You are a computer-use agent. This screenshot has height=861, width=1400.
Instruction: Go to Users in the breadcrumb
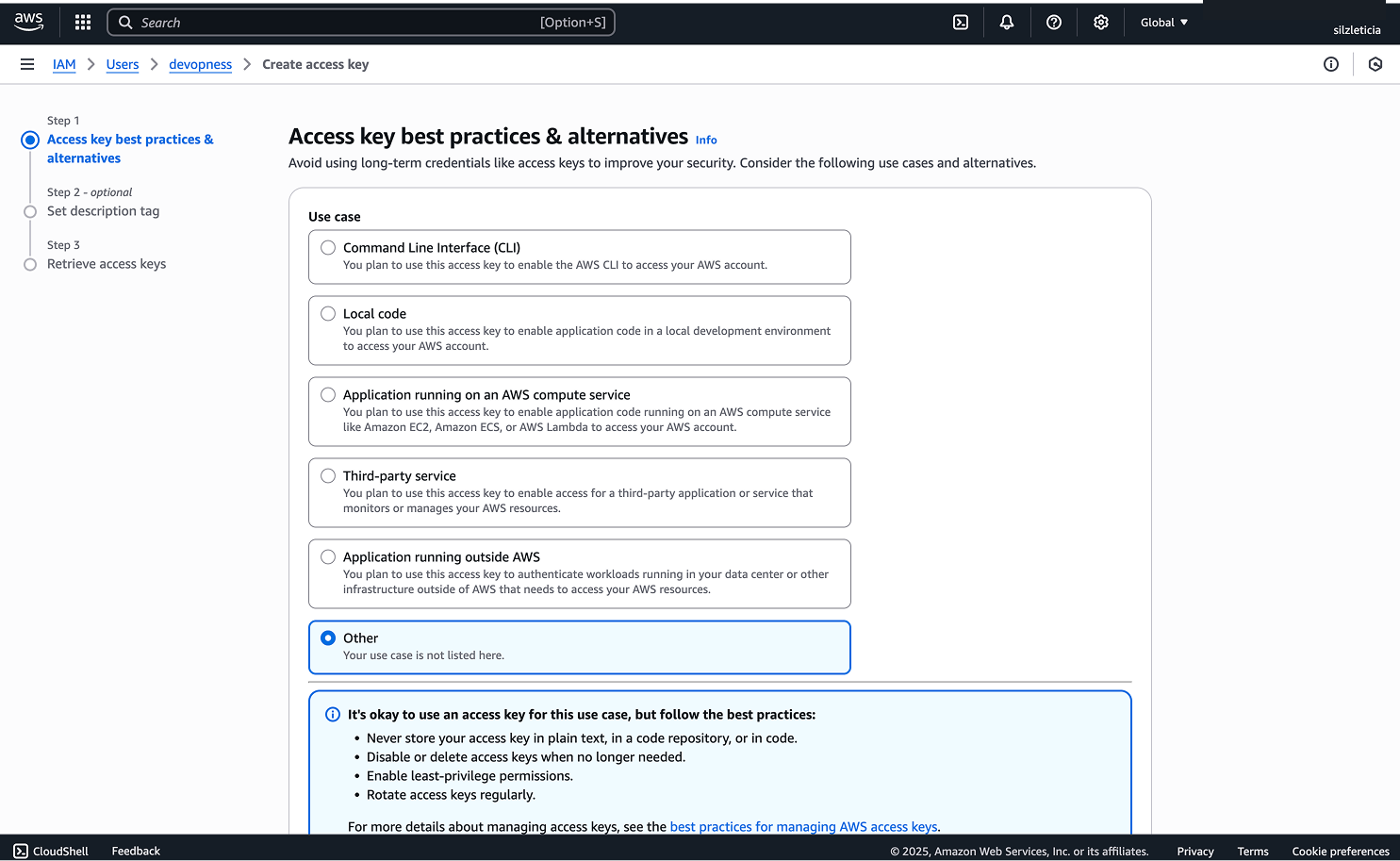tap(123, 64)
